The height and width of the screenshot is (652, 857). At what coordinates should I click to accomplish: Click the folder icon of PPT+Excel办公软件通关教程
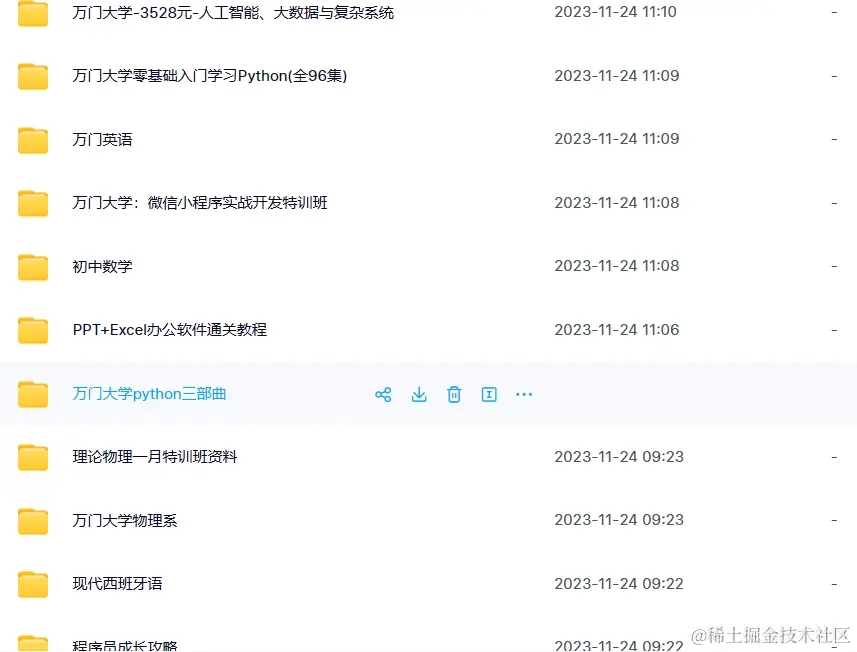pyautogui.click(x=33, y=330)
